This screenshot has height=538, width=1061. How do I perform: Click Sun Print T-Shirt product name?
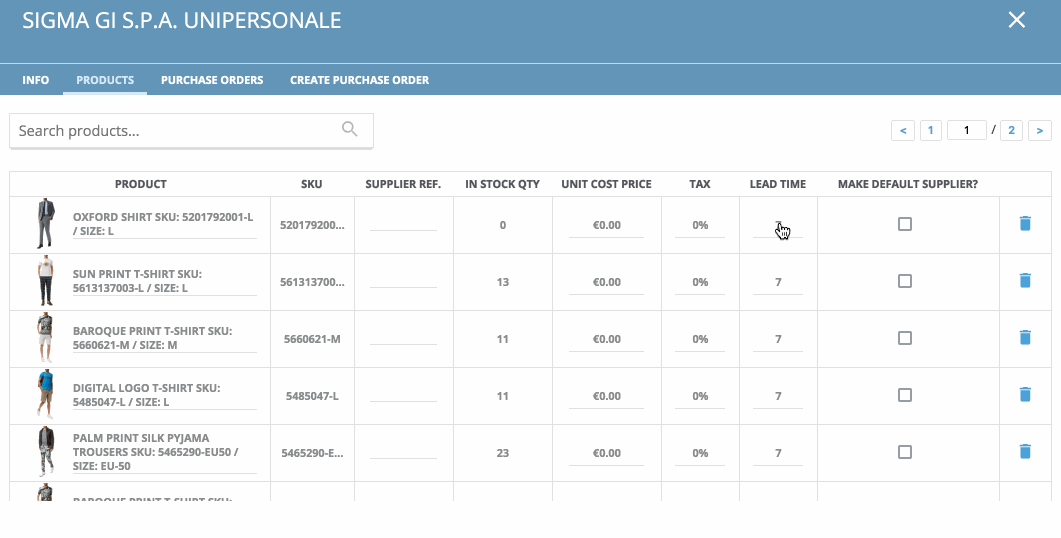pos(164,281)
